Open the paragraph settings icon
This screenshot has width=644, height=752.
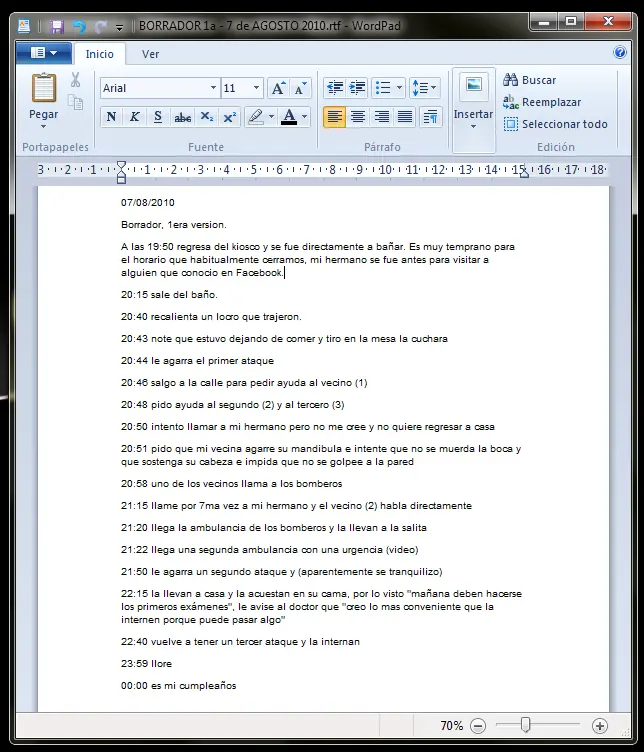[430, 117]
